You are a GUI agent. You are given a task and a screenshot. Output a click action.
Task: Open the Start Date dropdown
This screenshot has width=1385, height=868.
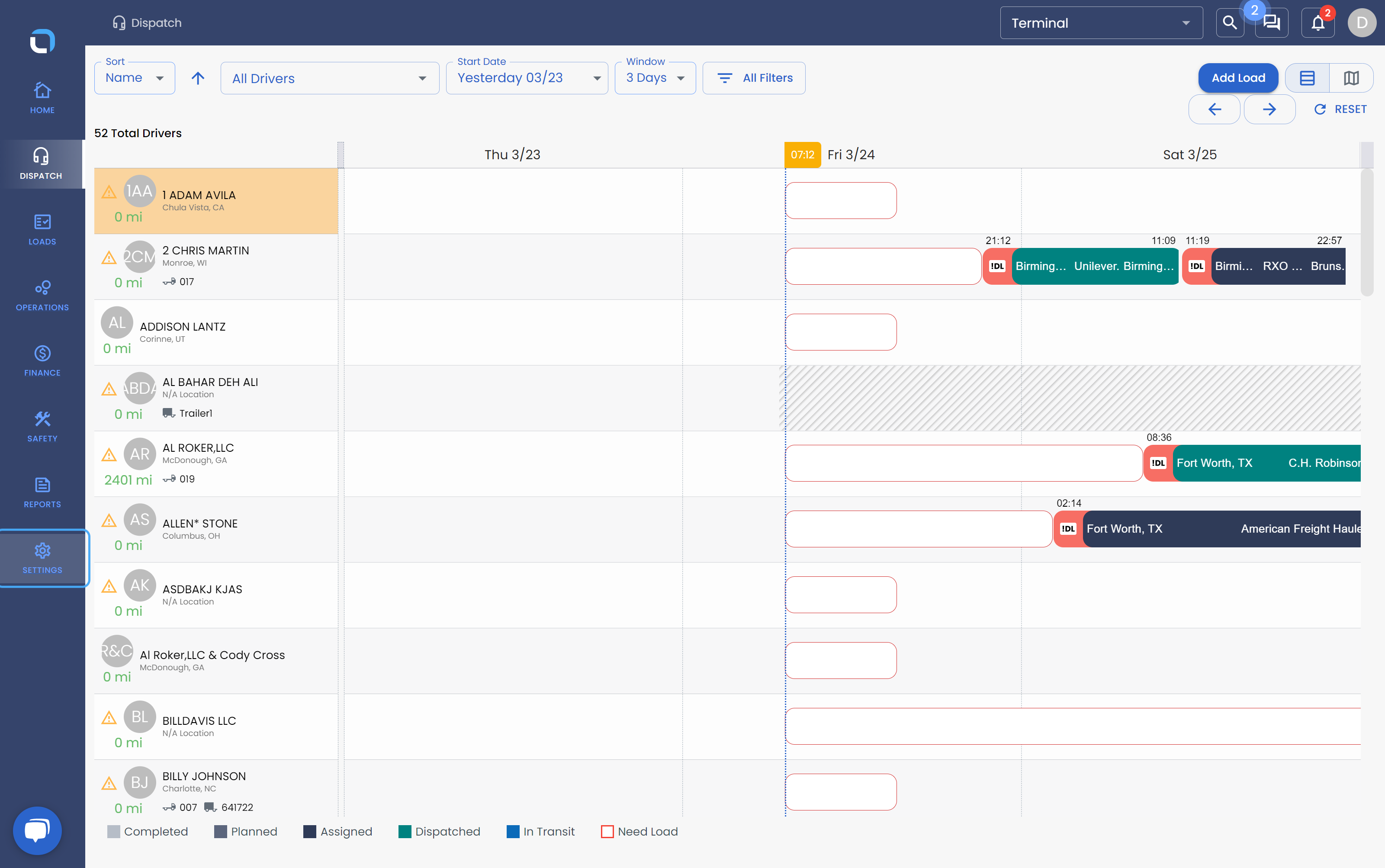point(526,78)
